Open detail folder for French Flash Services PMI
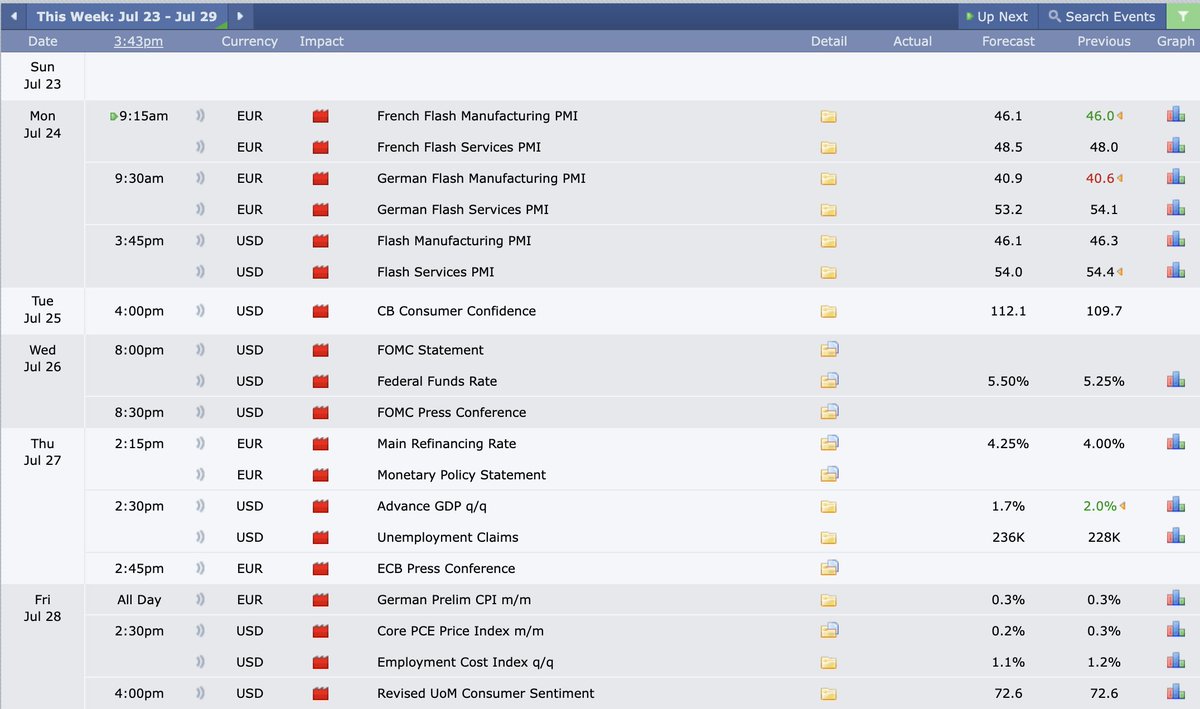This screenshot has width=1200, height=709. click(x=828, y=147)
